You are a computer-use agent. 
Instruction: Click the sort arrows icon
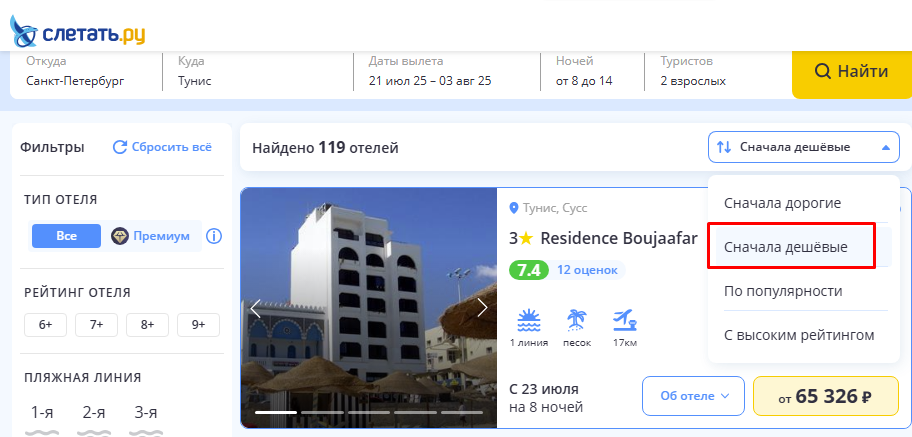[x=724, y=147]
